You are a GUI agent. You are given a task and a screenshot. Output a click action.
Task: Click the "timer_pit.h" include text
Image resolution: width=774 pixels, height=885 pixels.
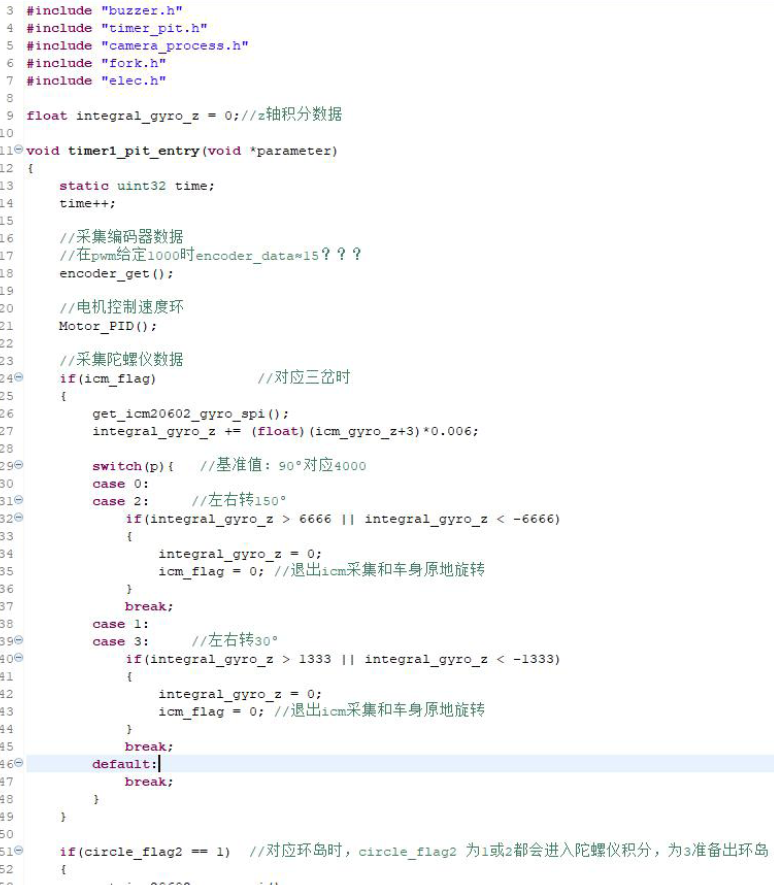(x=154, y=28)
